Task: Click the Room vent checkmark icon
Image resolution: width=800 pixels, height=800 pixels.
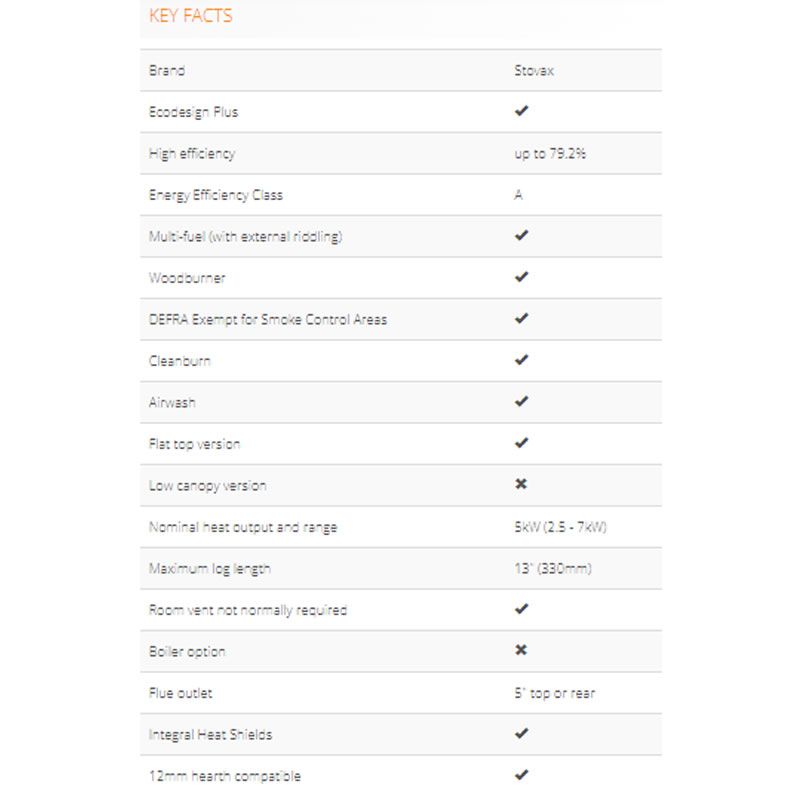Action: pos(521,609)
